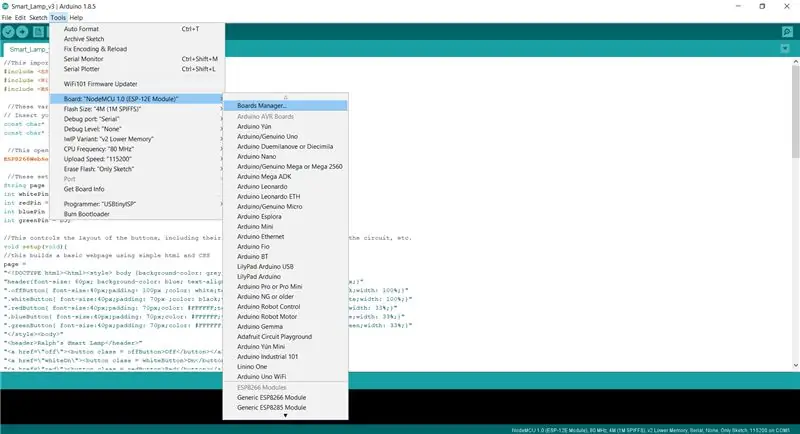800x434 pixels.
Task: Click the New sketch toolbar icon
Action: click(38, 32)
